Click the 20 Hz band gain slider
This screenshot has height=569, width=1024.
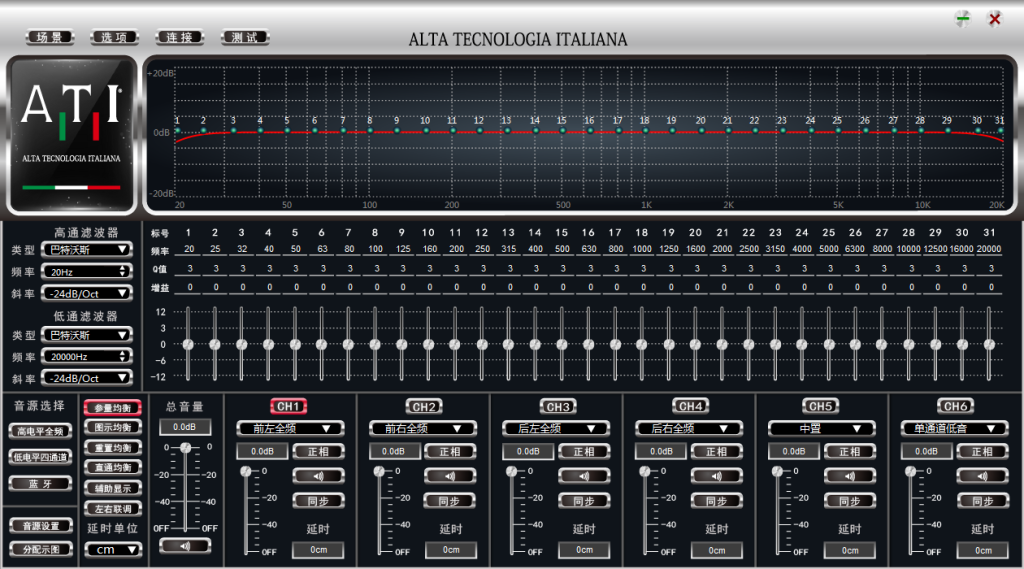(x=188, y=344)
